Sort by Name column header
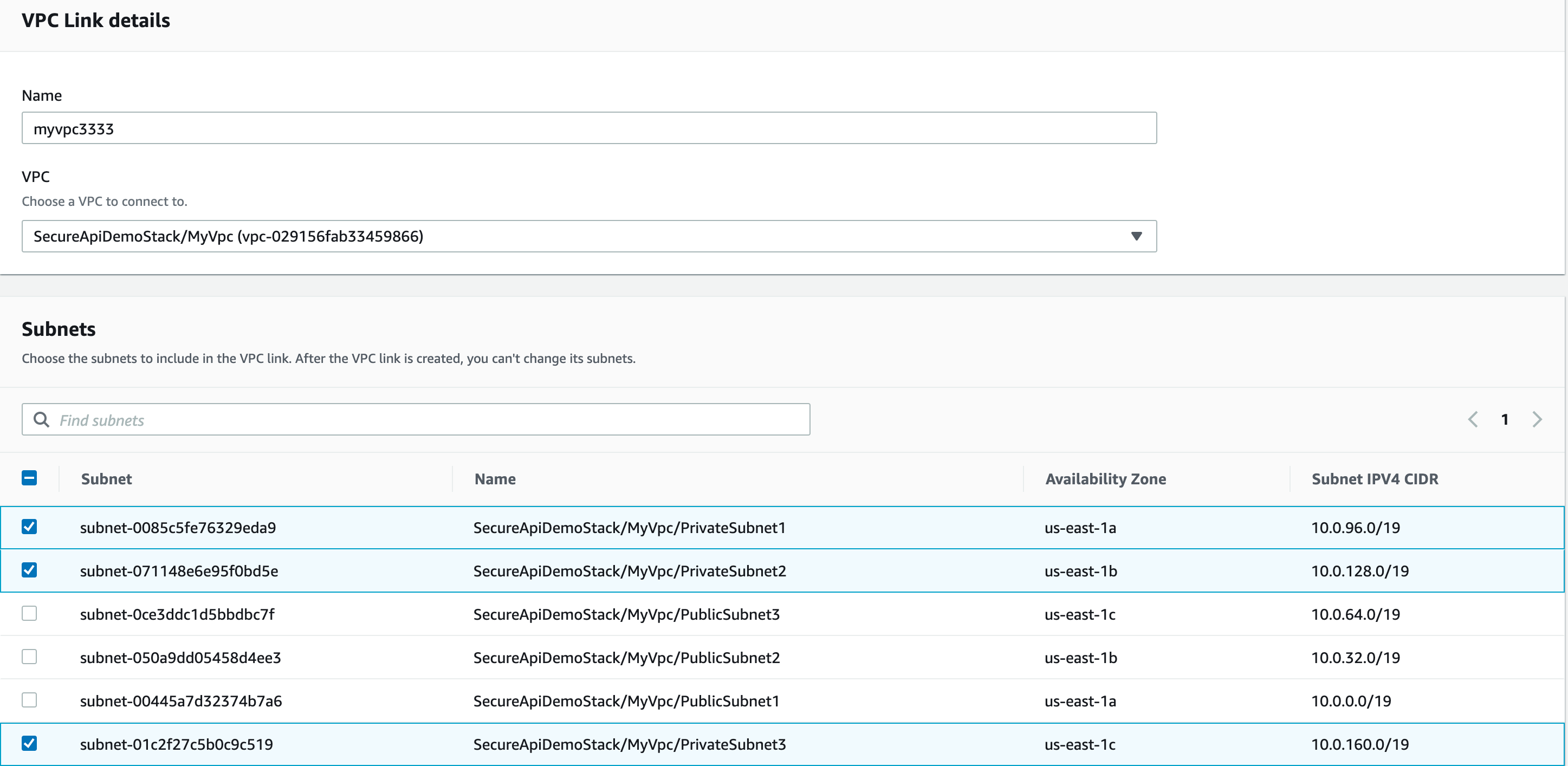The height and width of the screenshot is (766, 1568). [x=495, y=479]
